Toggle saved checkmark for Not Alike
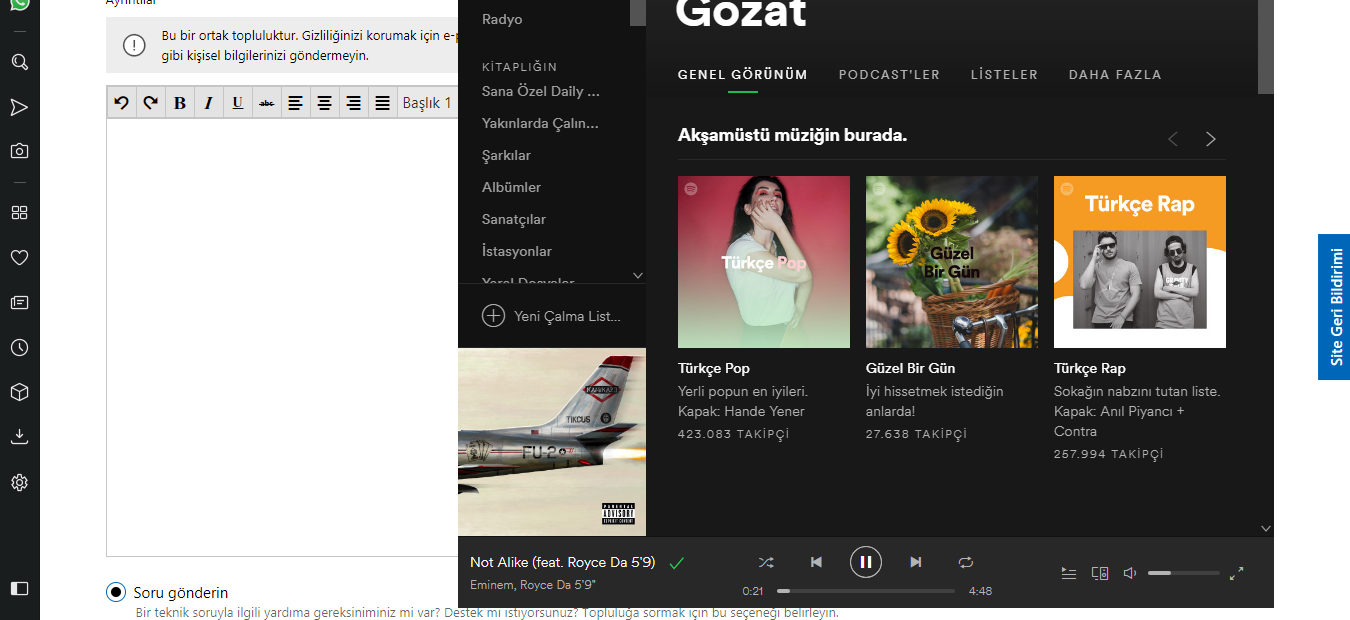 [x=676, y=563]
